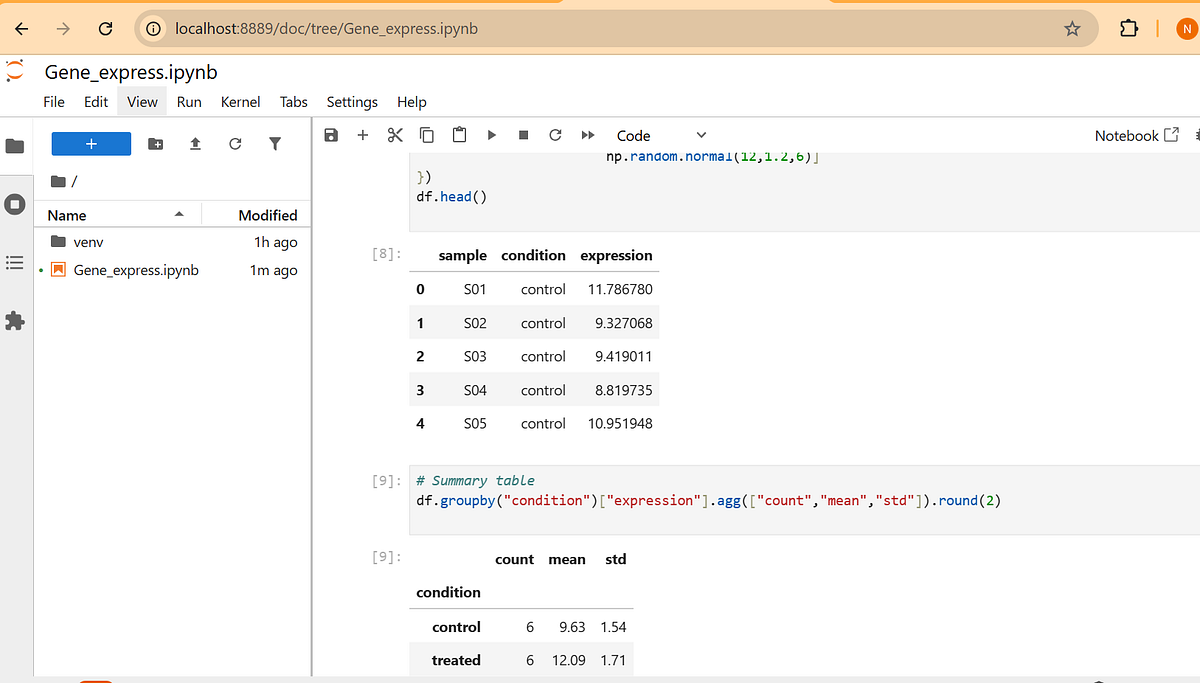Click the value 11.786780 in the table
Image resolution: width=1200 pixels, height=683 pixels.
tap(620, 289)
